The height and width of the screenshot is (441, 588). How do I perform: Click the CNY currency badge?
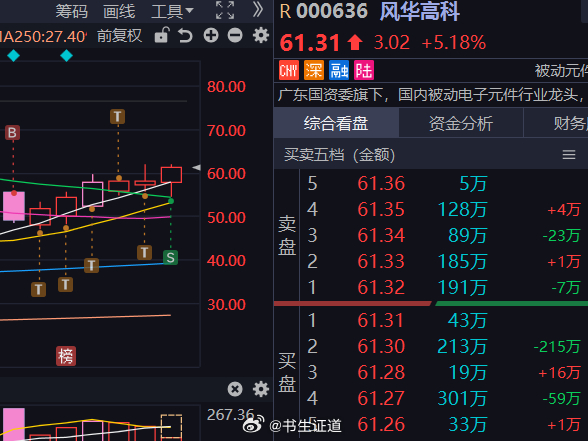pyautogui.click(x=289, y=70)
